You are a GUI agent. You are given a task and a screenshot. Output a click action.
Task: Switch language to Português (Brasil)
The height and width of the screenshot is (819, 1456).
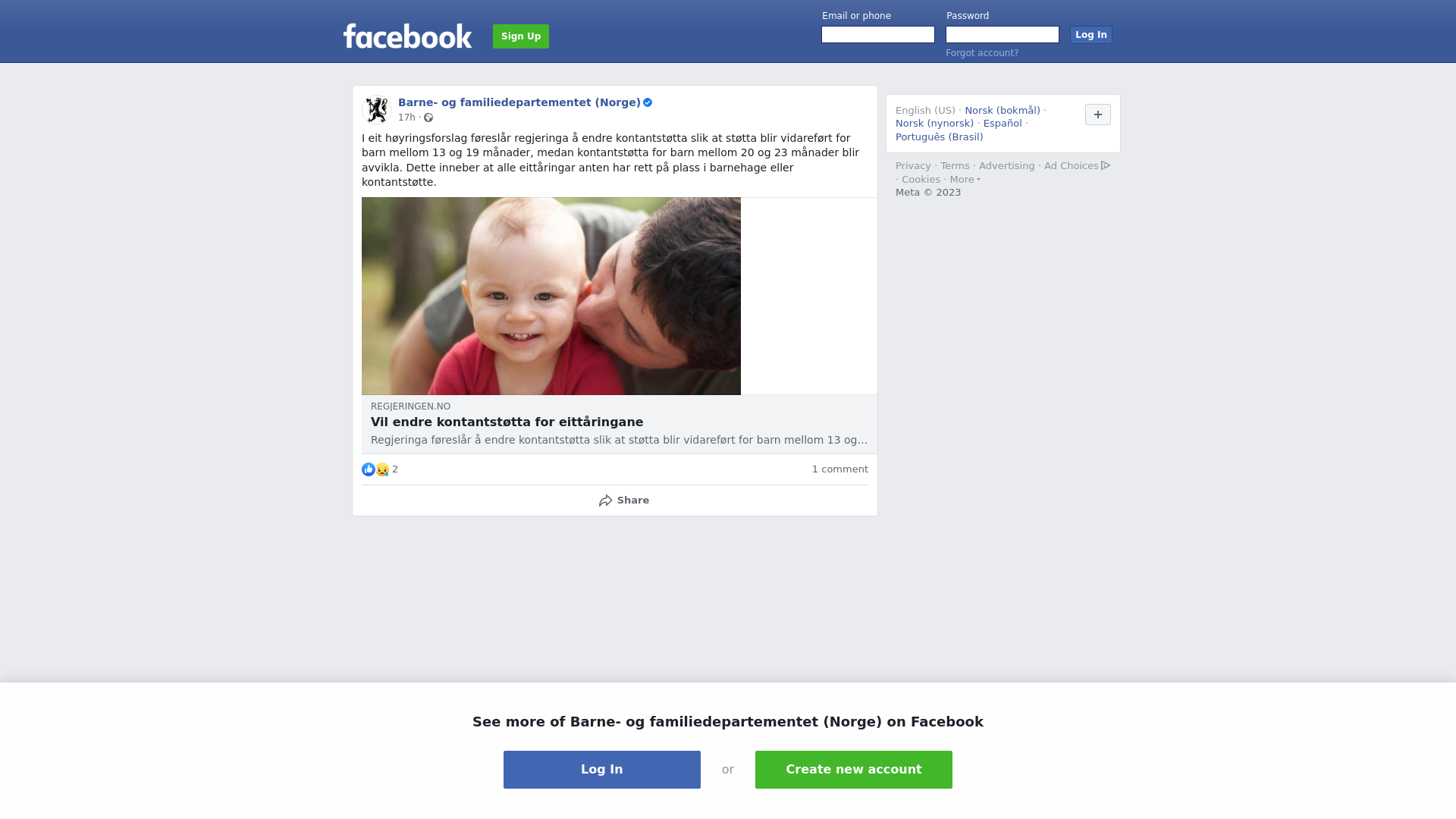(x=939, y=137)
